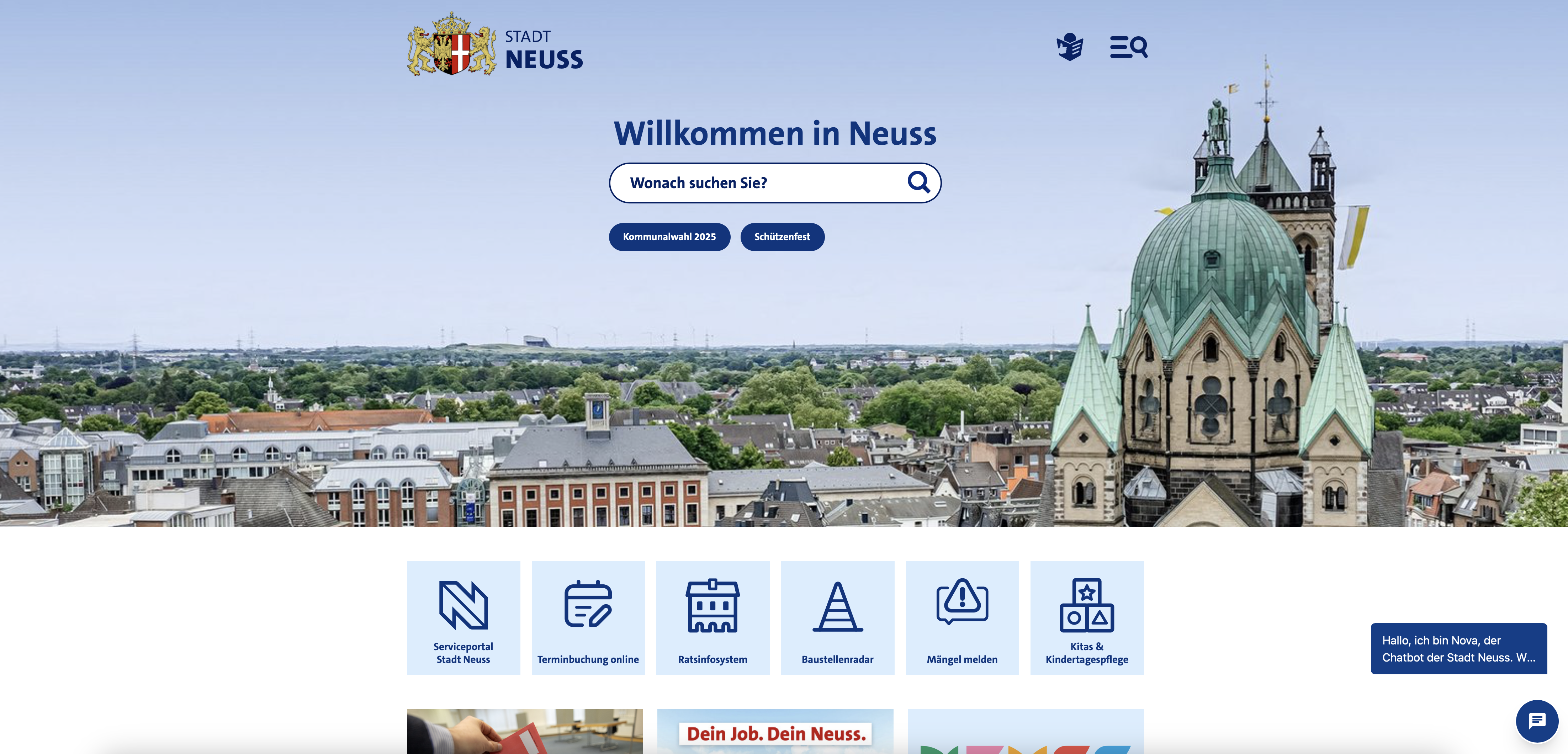This screenshot has height=754, width=1568.
Task: Click the magnifier icon in search field
Action: point(918,182)
